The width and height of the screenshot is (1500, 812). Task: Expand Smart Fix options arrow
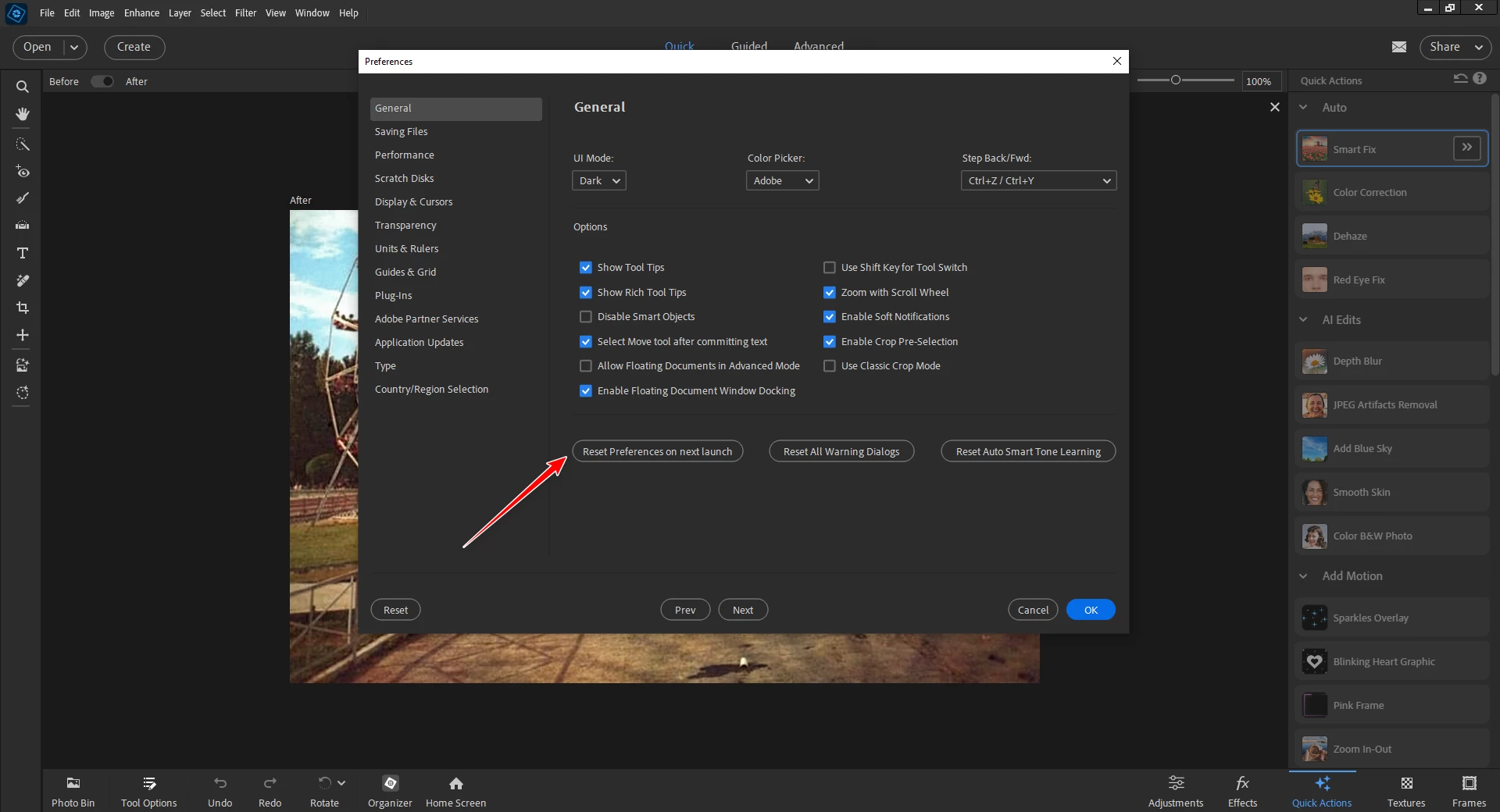coord(1467,148)
